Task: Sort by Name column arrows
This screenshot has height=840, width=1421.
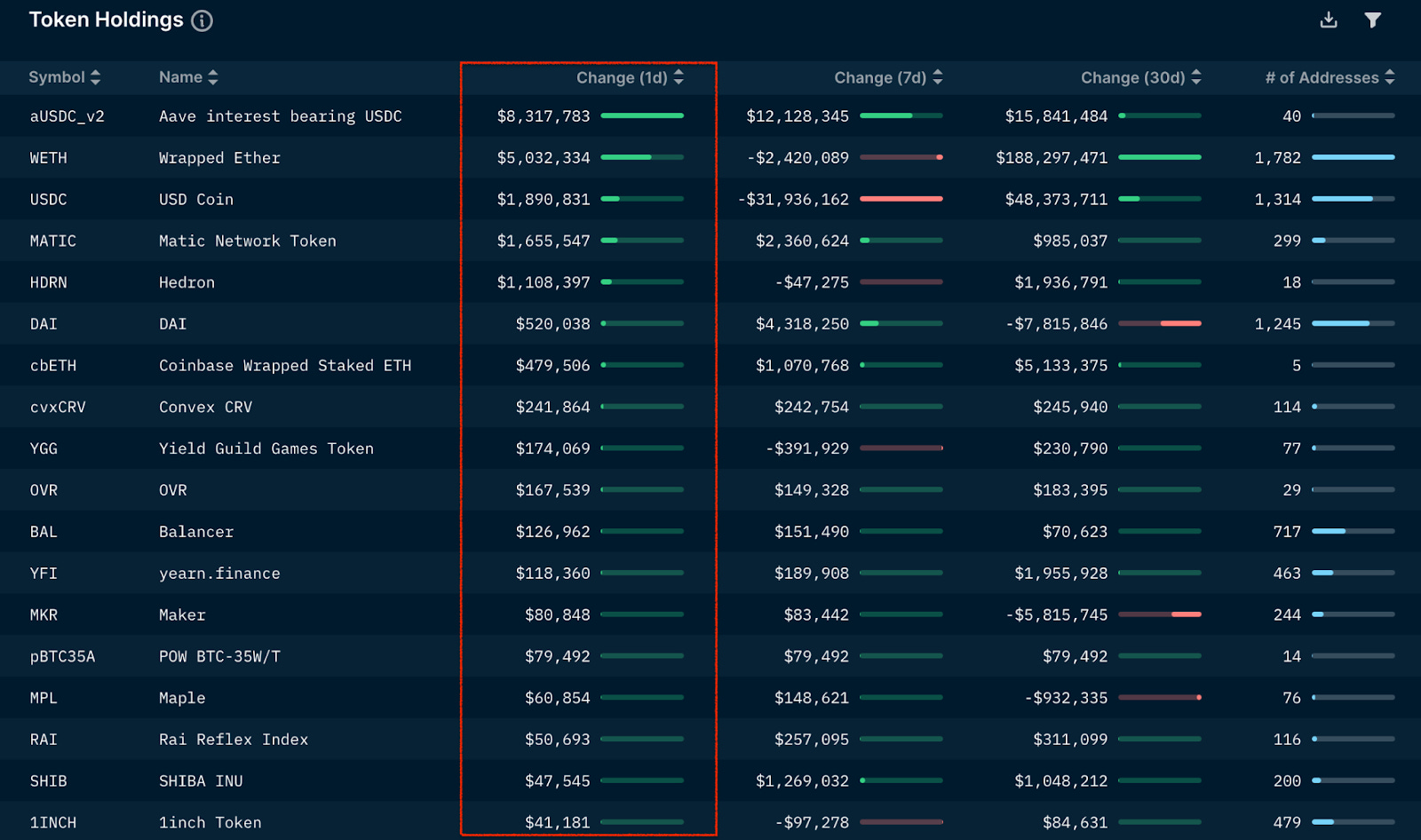Action: point(212,77)
